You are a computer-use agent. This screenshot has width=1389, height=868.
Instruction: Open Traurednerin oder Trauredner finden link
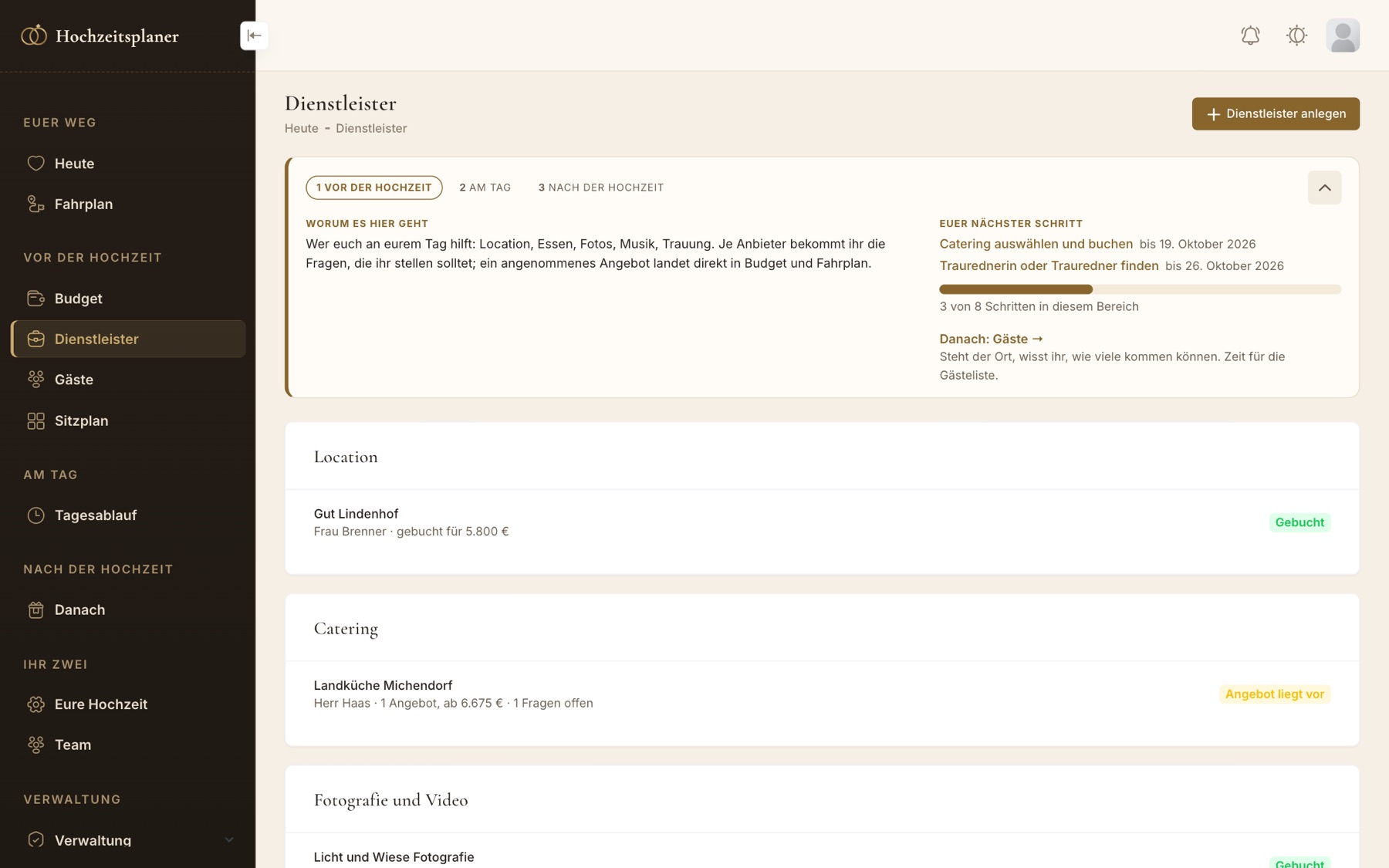click(1049, 265)
